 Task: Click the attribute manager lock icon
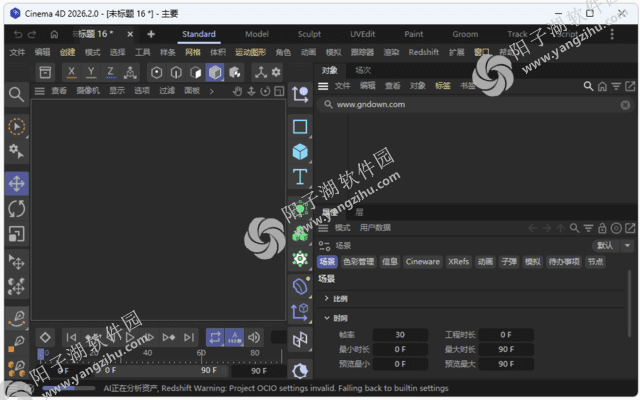tap(602, 228)
